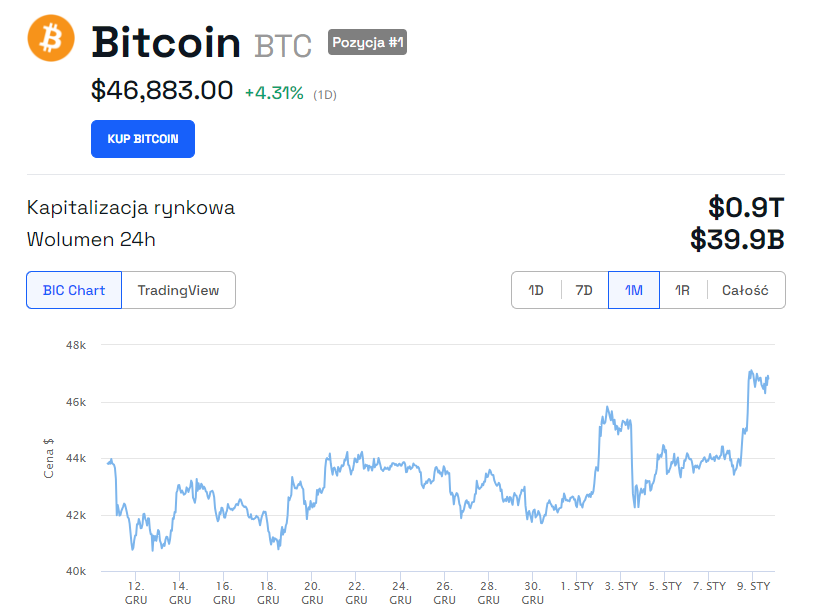Screen dimensions: 822x607
Task: Show the Całość full history range
Action: (745, 290)
